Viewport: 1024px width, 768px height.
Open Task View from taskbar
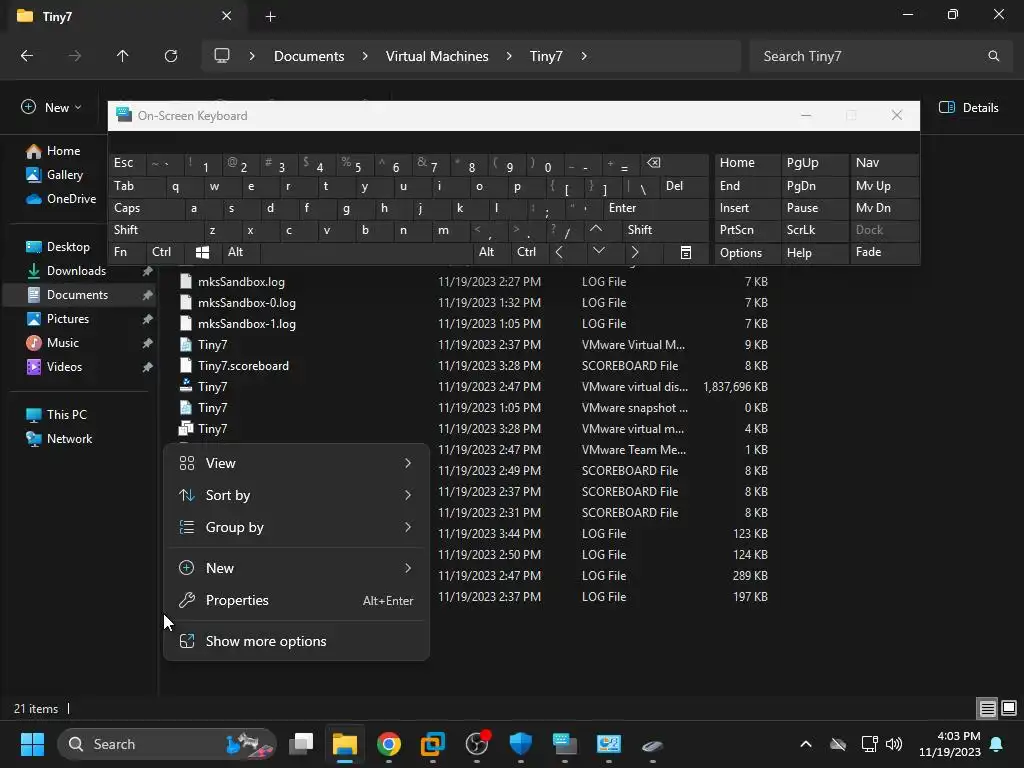tap(301, 744)
